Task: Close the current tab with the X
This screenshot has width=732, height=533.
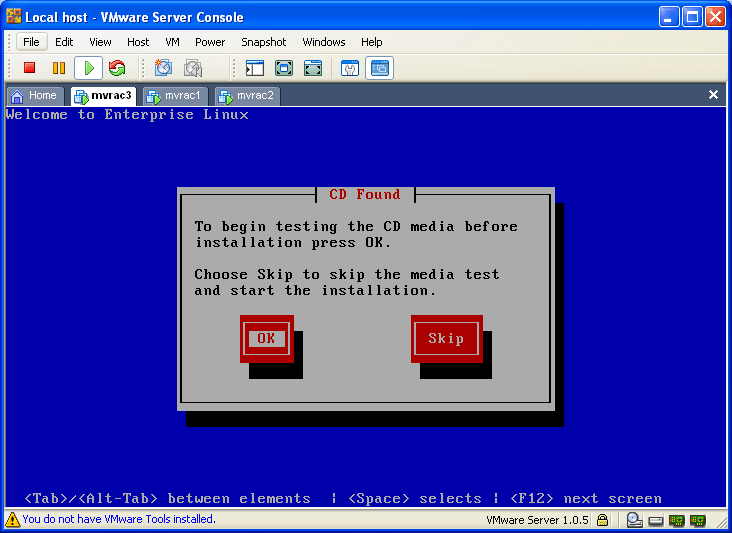Action: (x=713, y=95)
